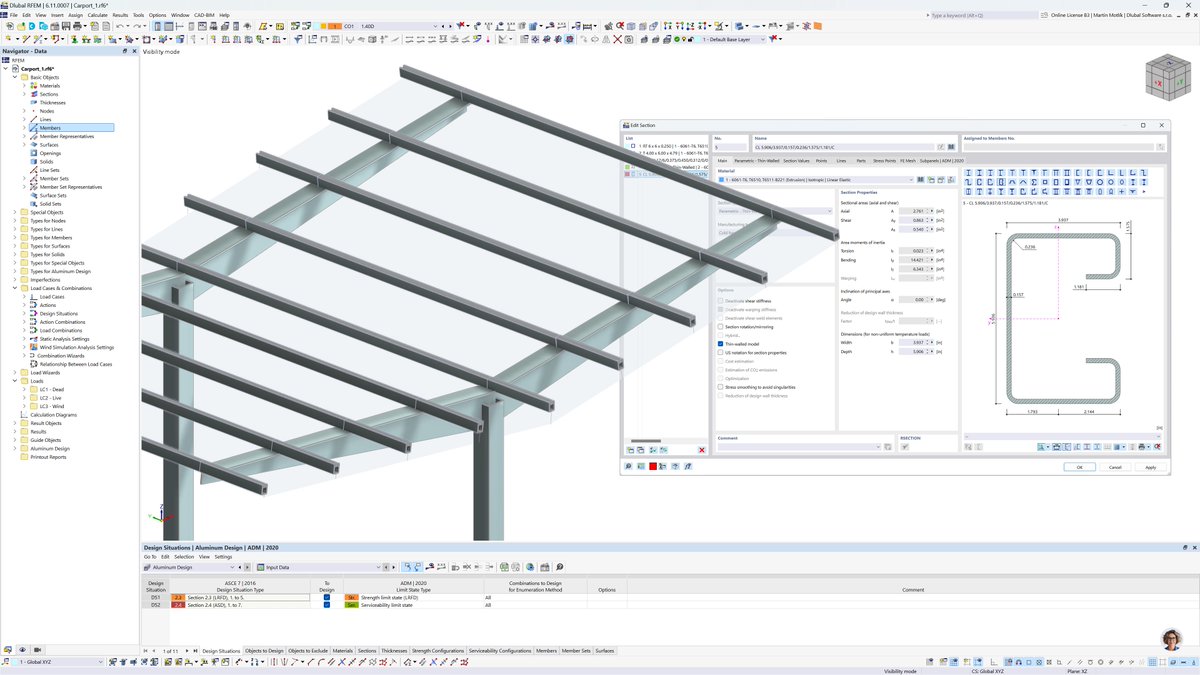This screenshot has height=675, width=1200.
Task: Enable Stress smoothing to avoid singularities
Action: (x=720, y=387)
